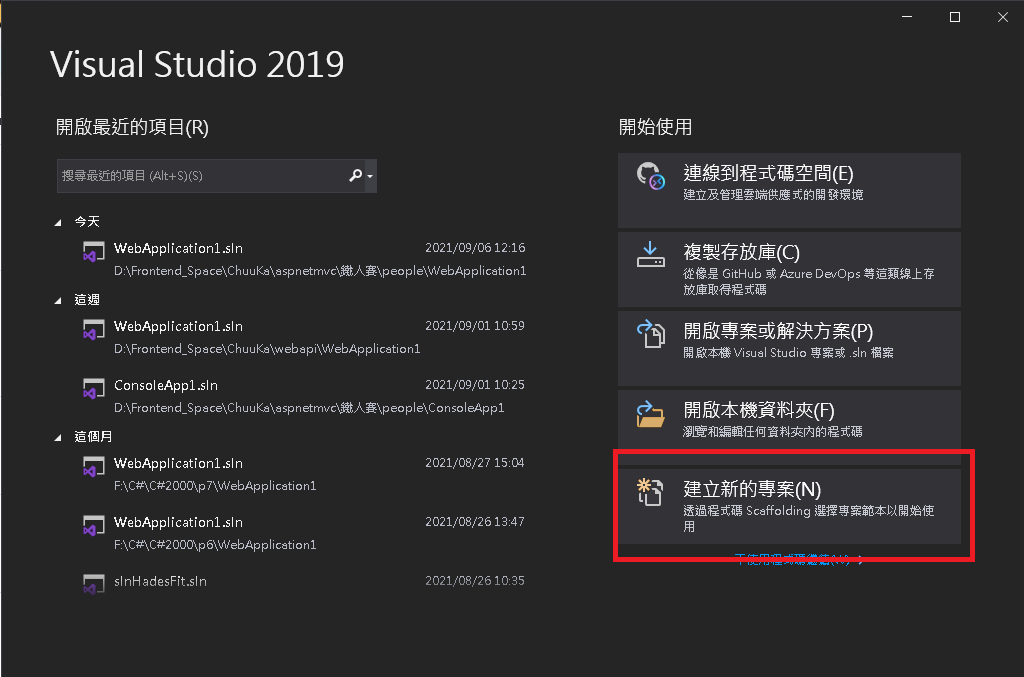
Task: Click the open project or solution (開啟專案或解決方案) icon
Action: [x=650, y=334]
